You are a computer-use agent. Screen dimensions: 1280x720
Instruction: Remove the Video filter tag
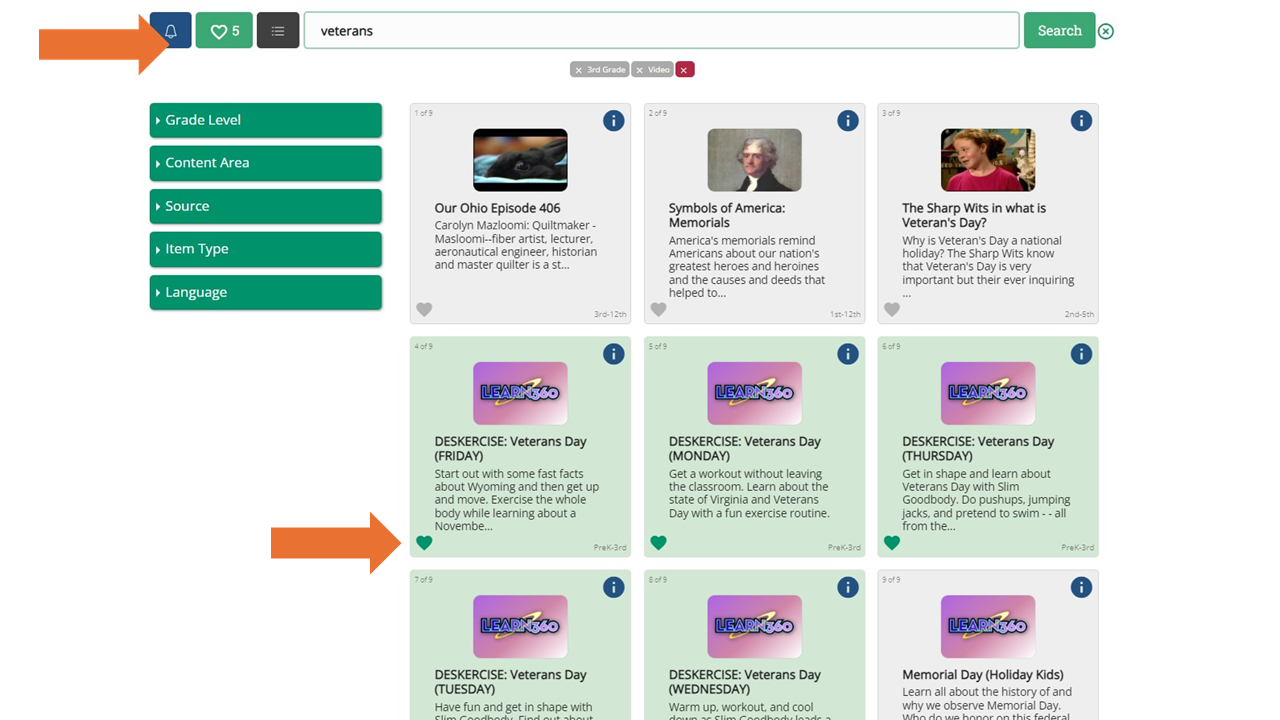tap(652, 70)
